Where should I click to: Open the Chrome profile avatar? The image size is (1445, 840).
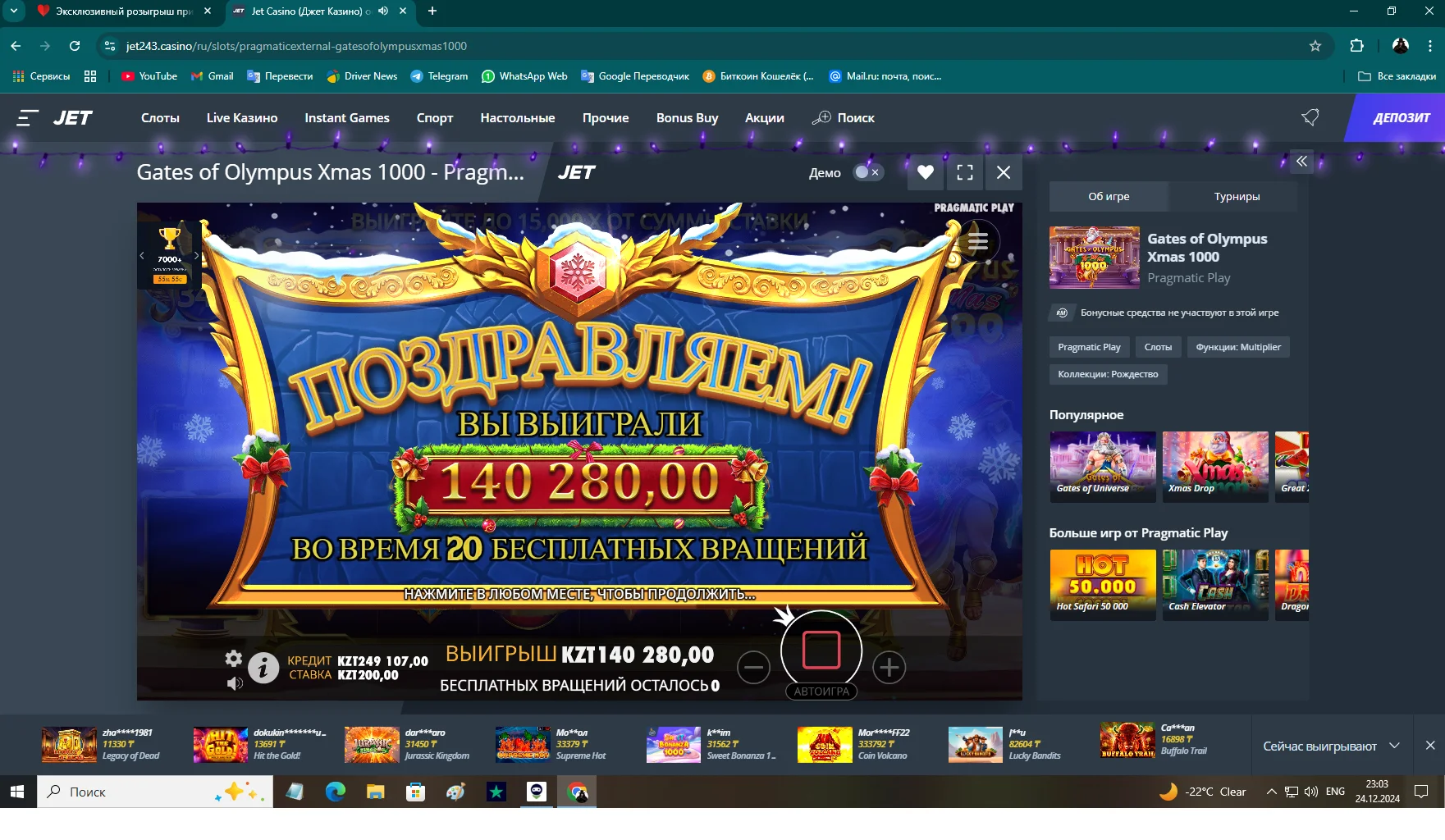1401,46
